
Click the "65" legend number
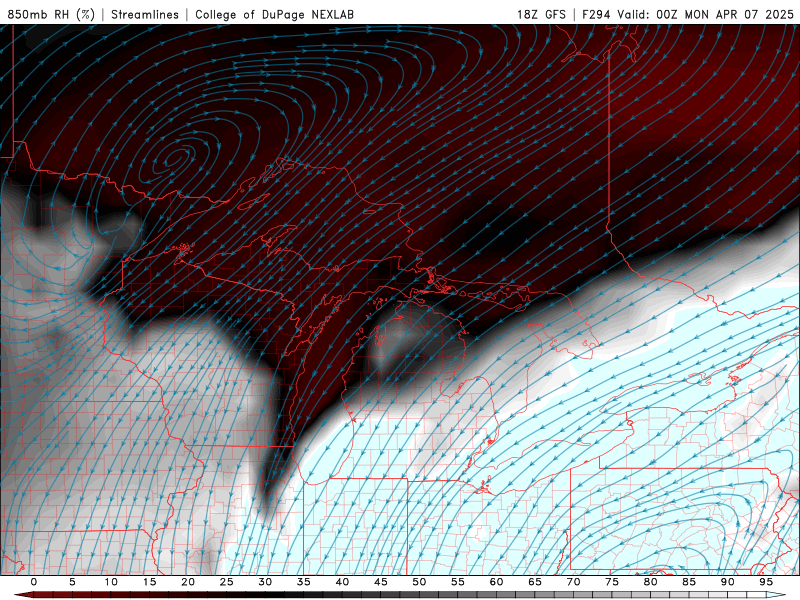click(x=535, y=582)
